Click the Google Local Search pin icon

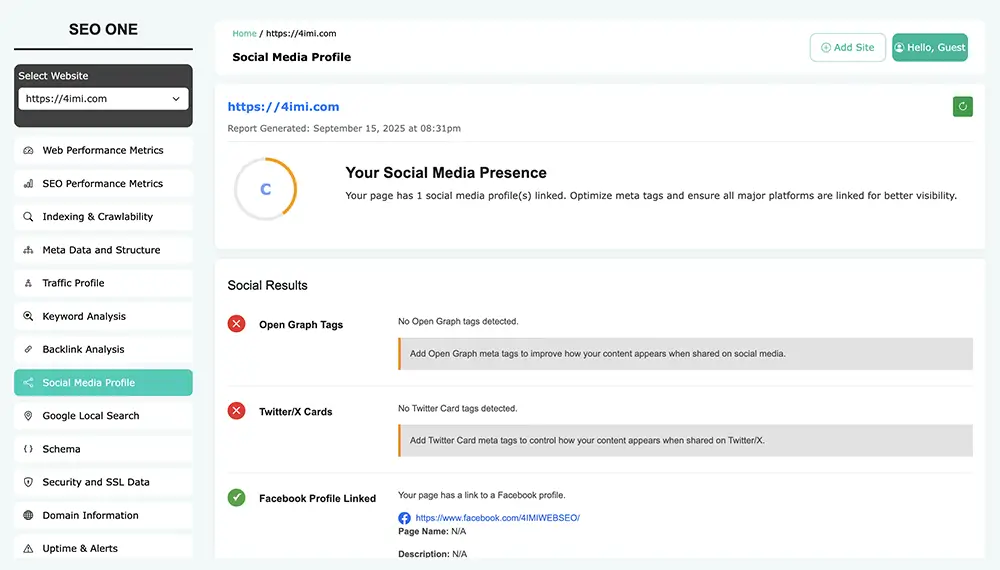pyautogui.click(x=28, y=416)
